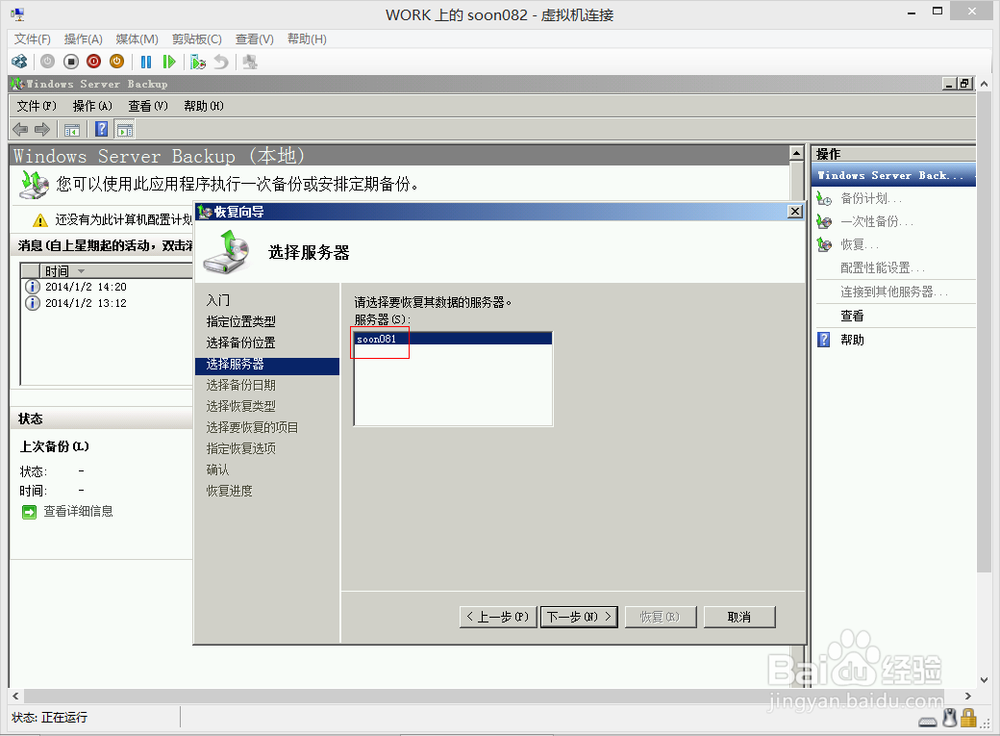Pause the virtual machine

pyautogui.click(x=146, y=61)
